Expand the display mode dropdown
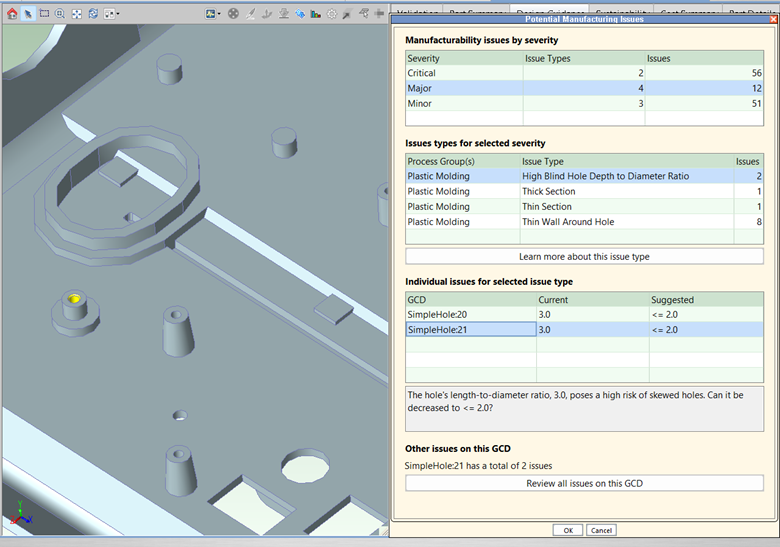Viewport: 780px width, 547px height. 220,14
